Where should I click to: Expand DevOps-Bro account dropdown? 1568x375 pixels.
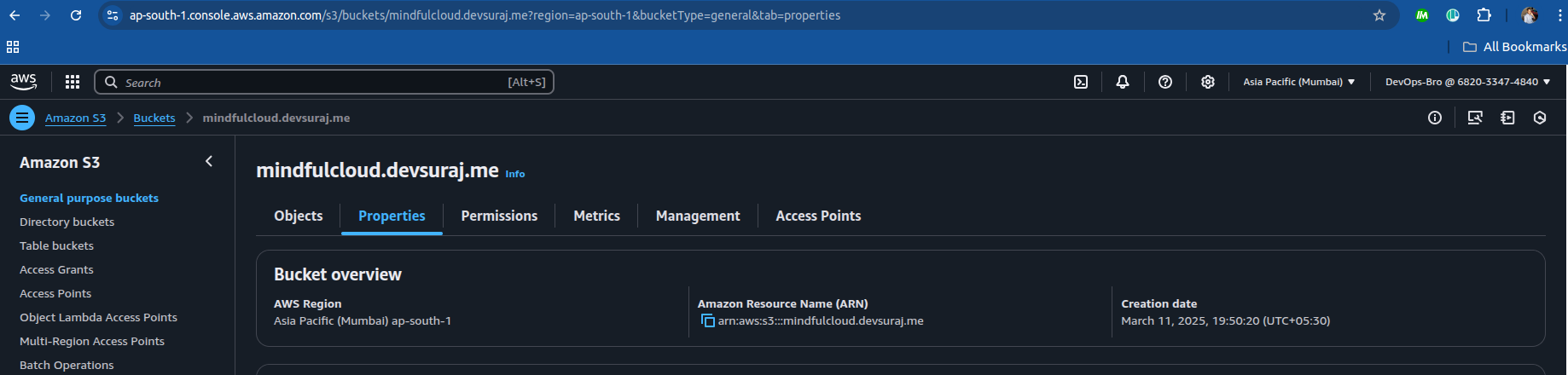(x=1467, y=82)
